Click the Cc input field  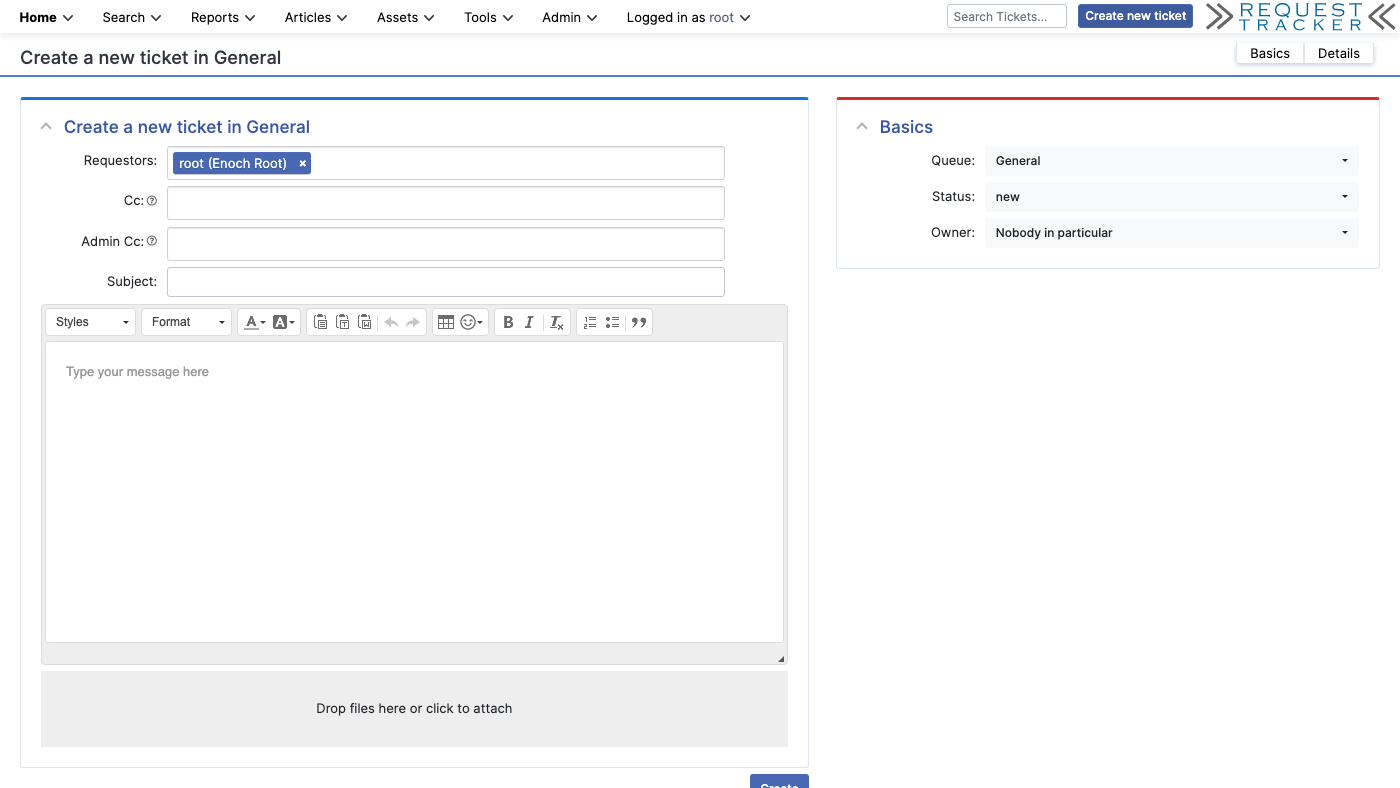(446, 203)
